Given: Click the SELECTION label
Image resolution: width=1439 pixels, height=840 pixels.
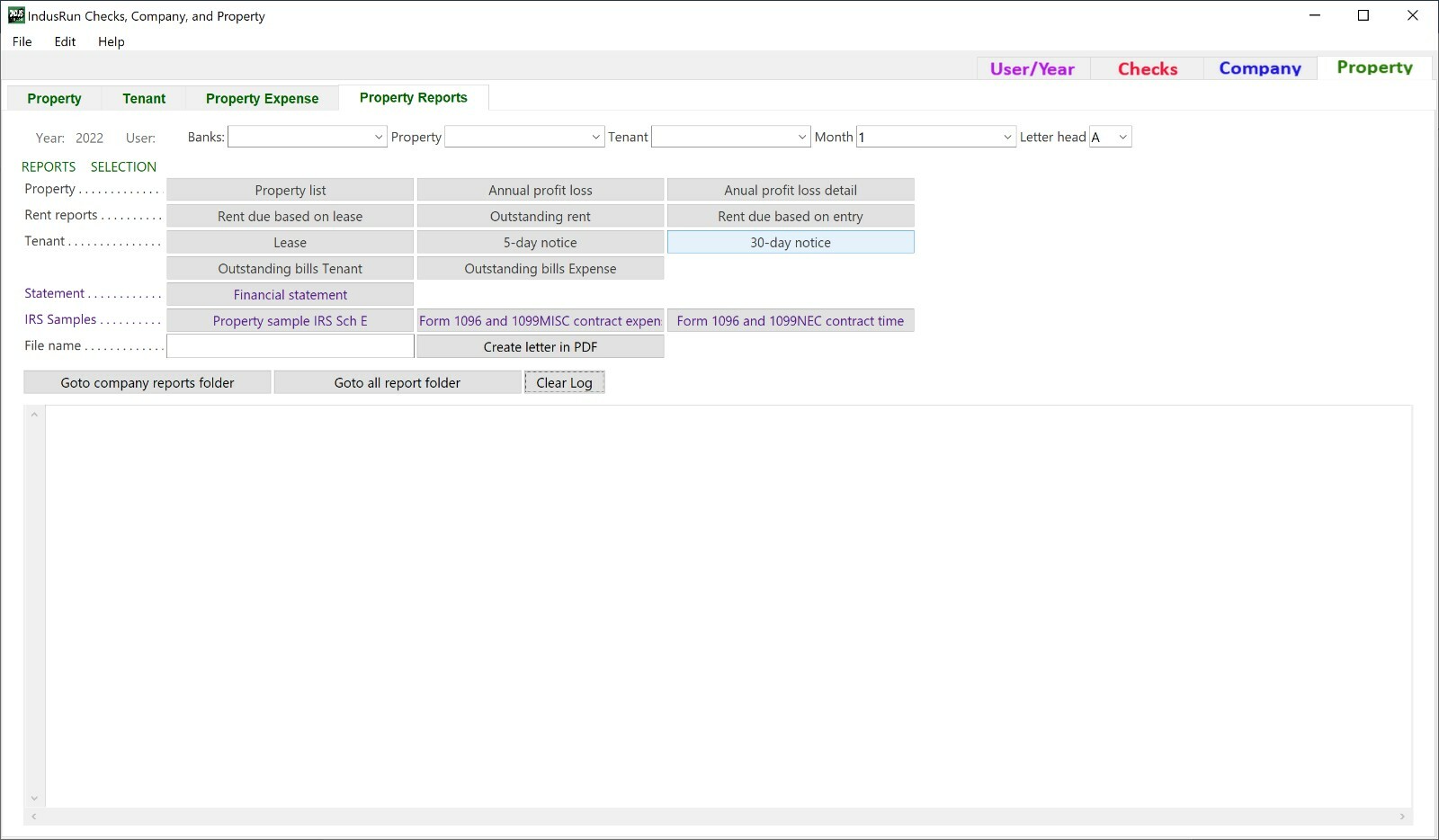Looking at the screenshot, I should coord(123,166).
